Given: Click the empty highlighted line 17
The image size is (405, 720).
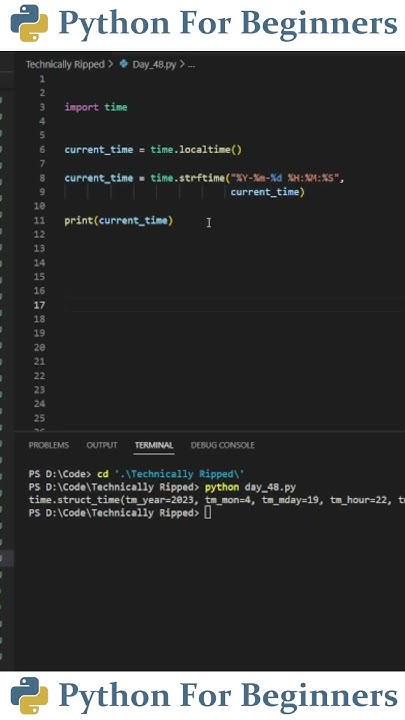Looking at the screenshot, I should point(234,305).
